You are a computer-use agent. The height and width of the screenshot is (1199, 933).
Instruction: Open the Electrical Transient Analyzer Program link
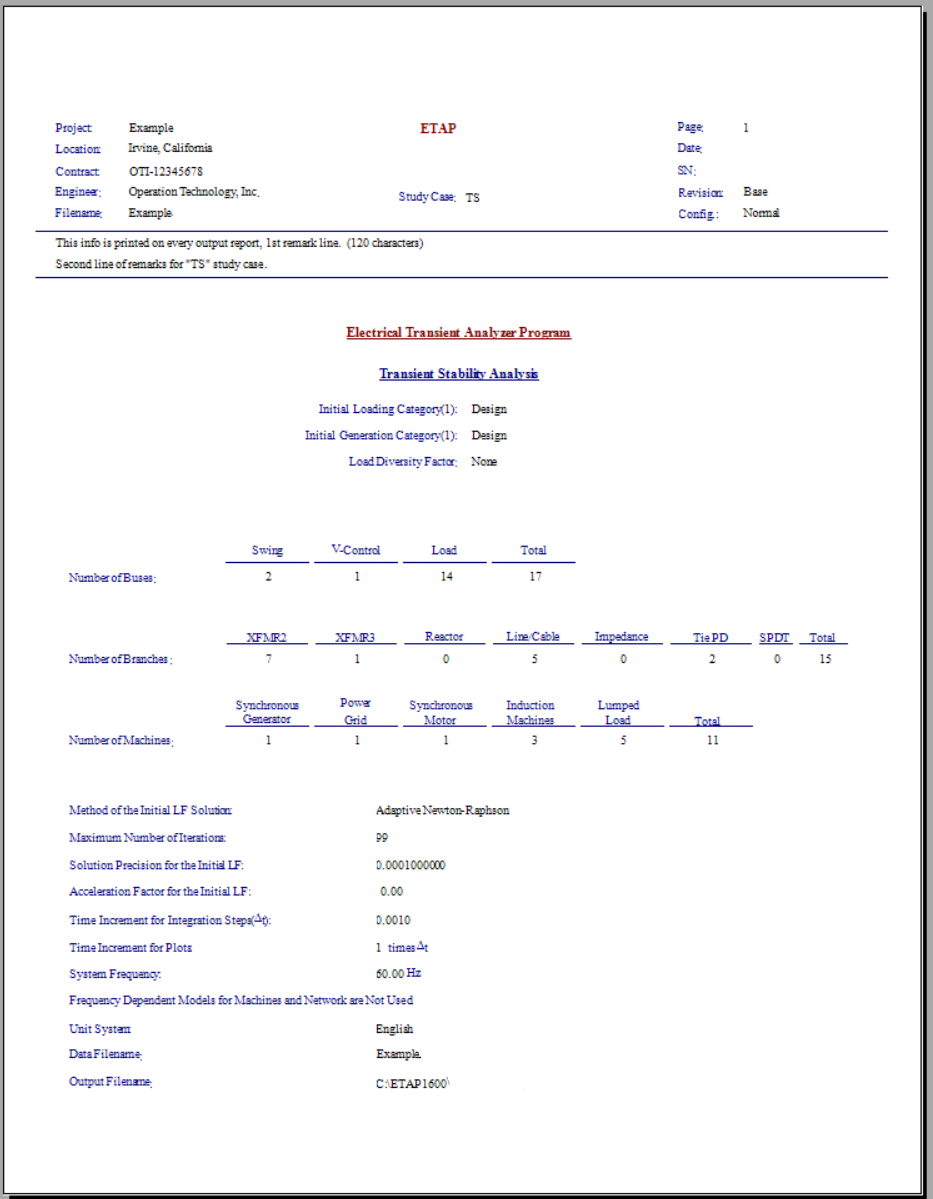[x=457, y=332]
